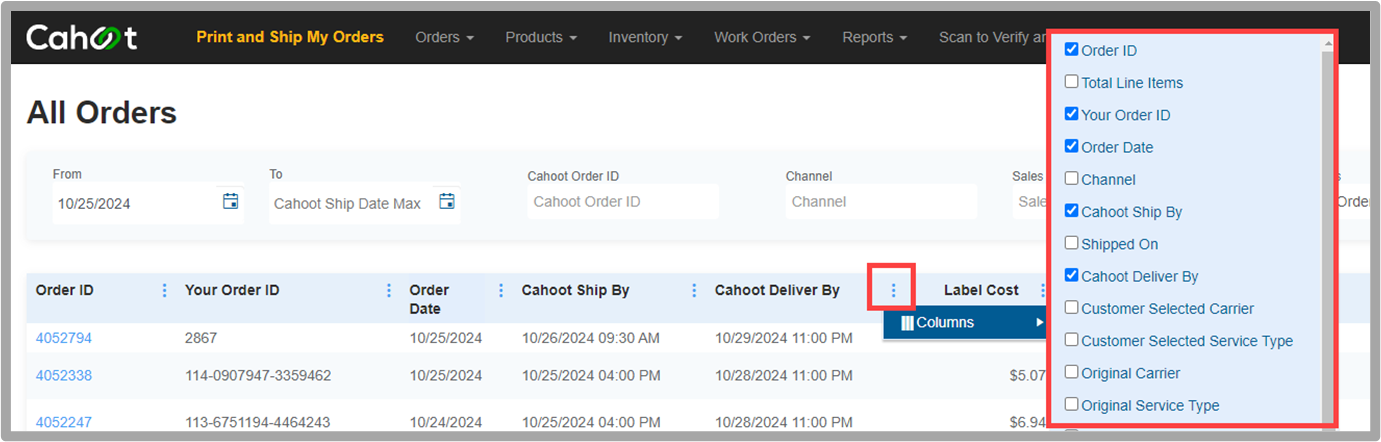Go to Print and Ship My Orders
The image size is (1381, 442).
coord(290,37)
